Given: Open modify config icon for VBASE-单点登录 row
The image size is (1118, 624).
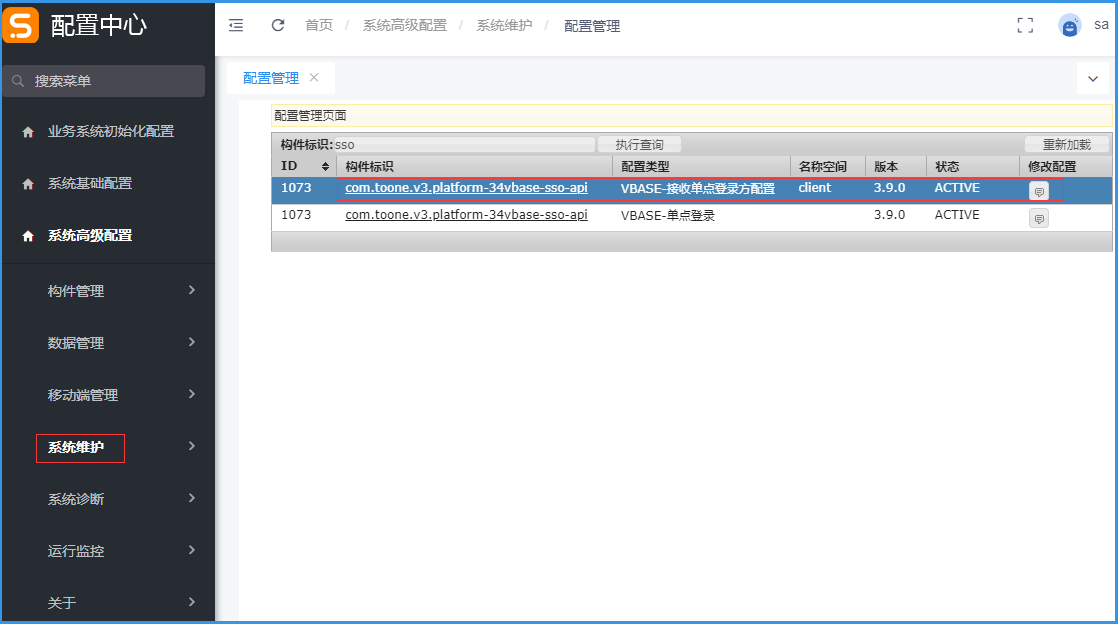Looking at the screenshot, I should 1039,218.
